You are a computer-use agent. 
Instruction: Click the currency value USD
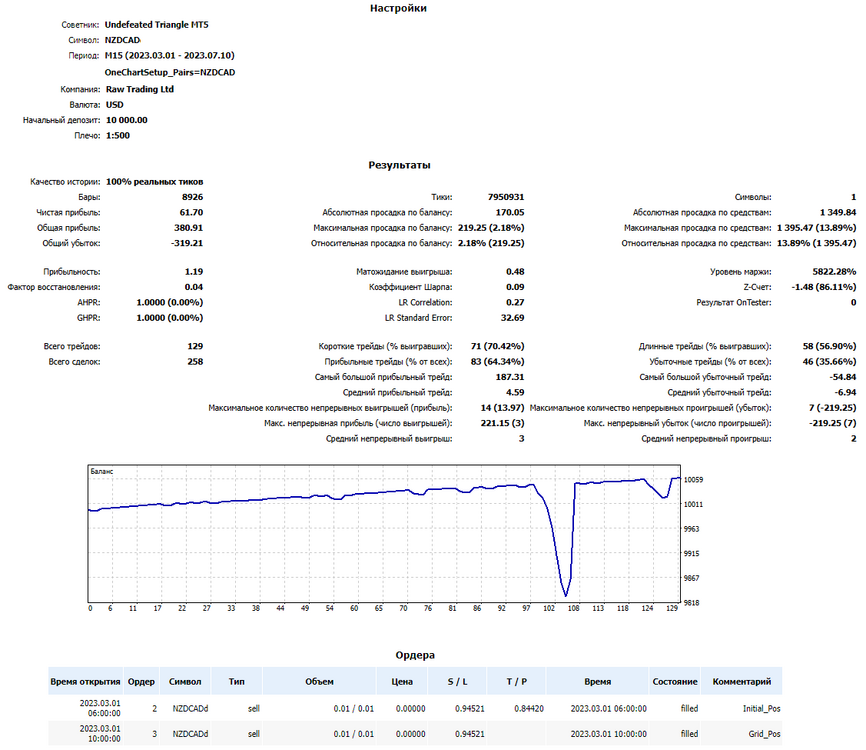(x=115, y=105)
